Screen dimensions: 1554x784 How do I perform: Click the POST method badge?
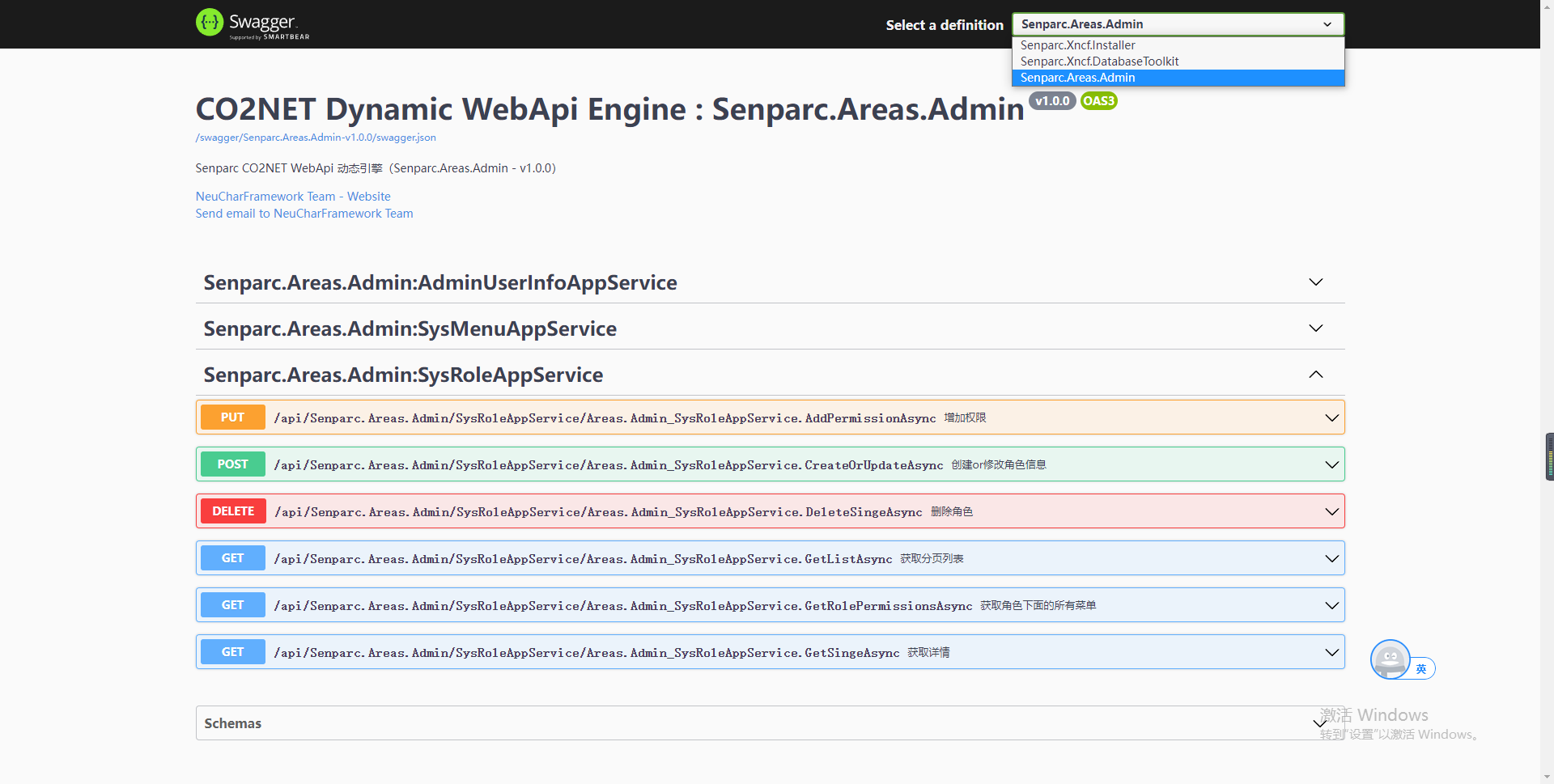232,464
